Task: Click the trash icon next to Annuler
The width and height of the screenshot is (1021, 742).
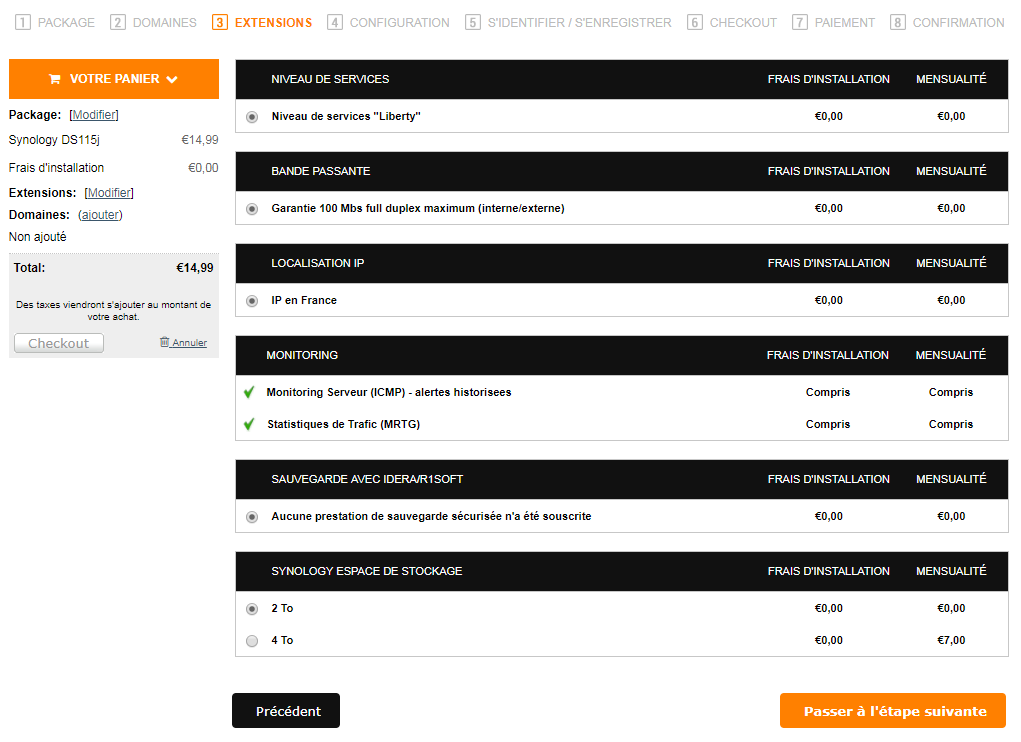Action: point(164,342)
